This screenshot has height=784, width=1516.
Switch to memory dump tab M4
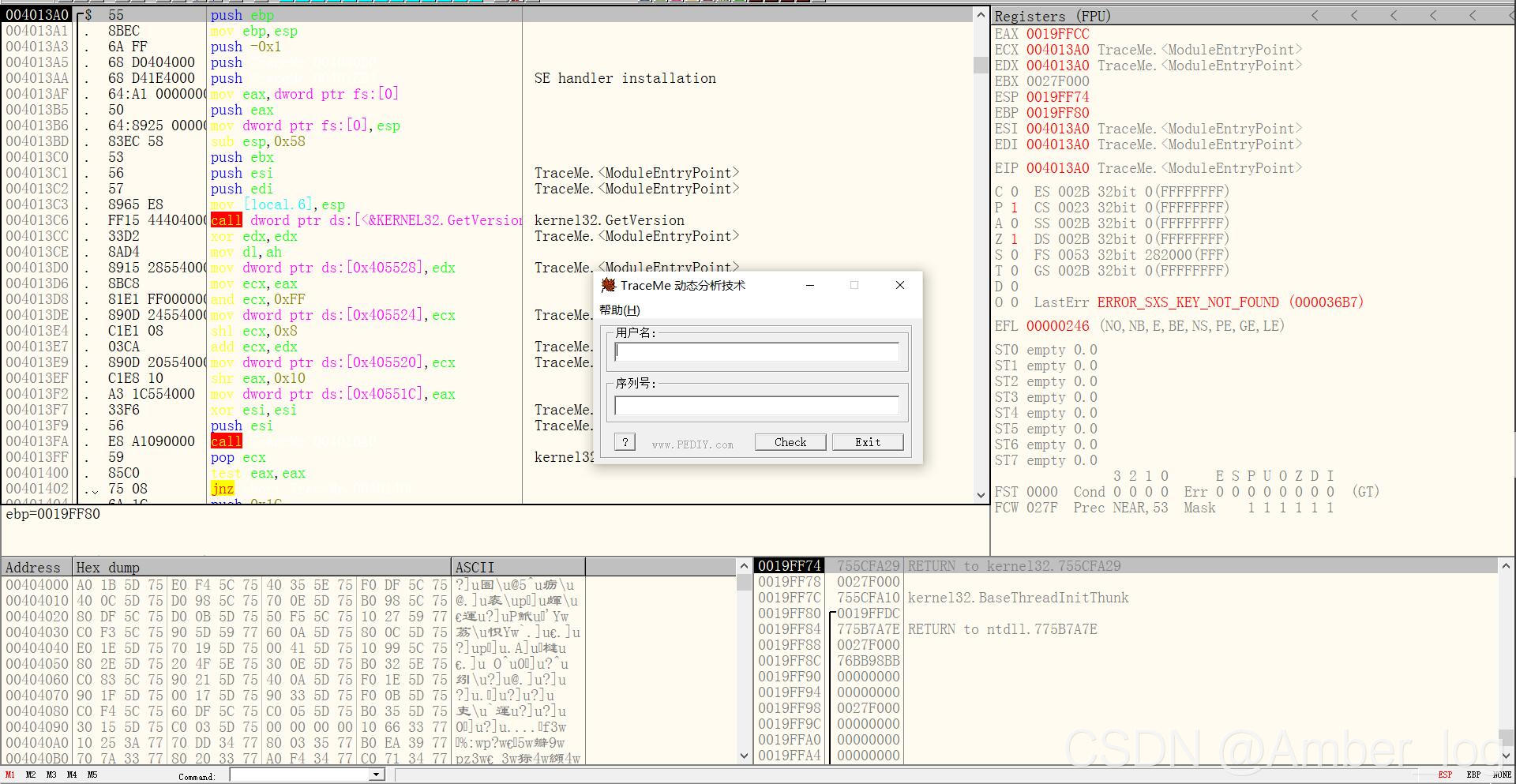[x=72, y=775]
